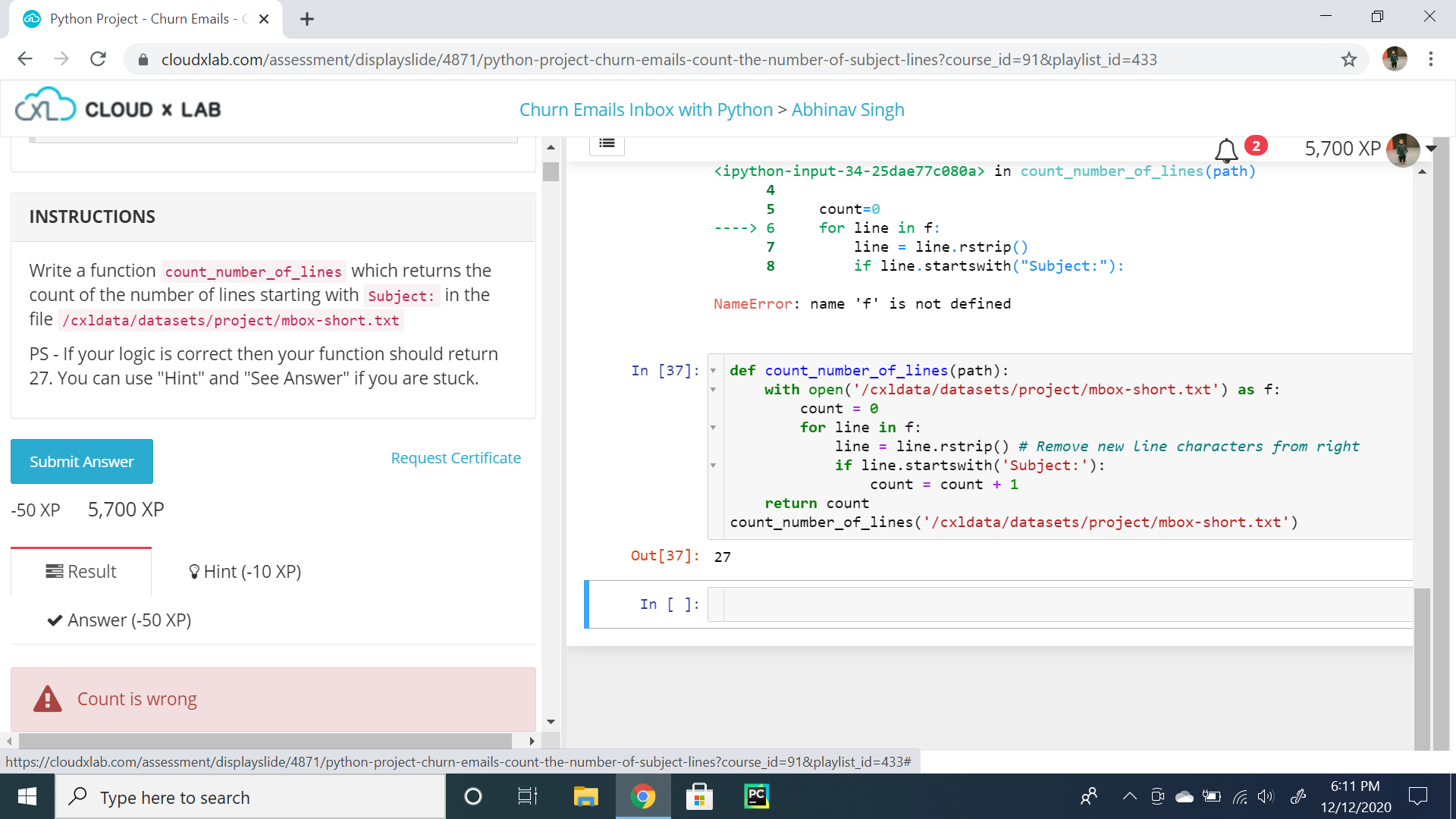1456x819 pixels.
Task: Open the notifications bell icon
Action: [1225, 150]
